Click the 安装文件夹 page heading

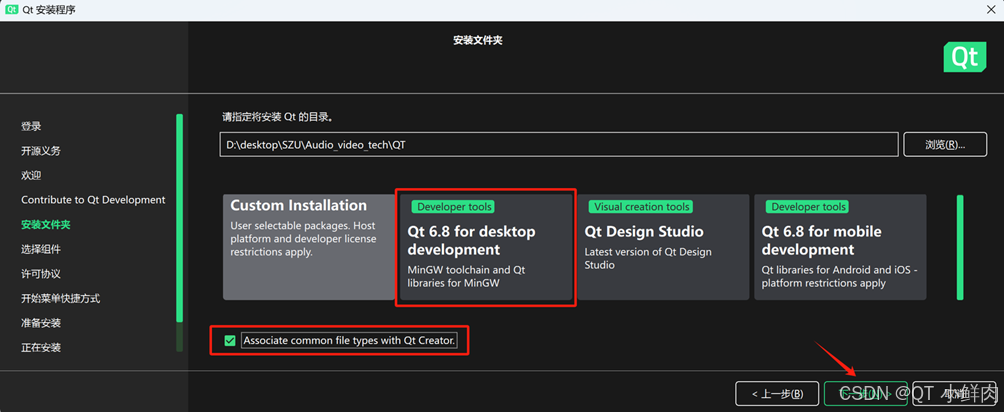478,40
